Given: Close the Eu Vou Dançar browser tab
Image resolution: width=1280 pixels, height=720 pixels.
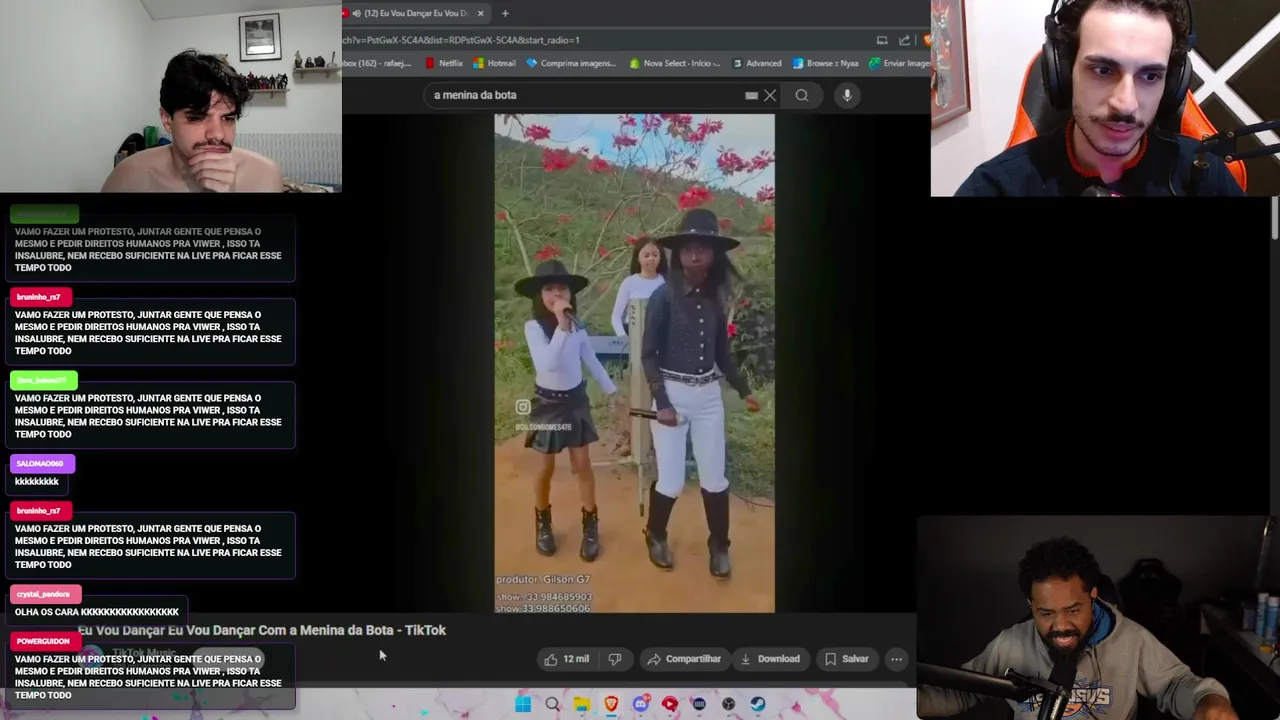Looking at the screenshot, I should point(480,13).
